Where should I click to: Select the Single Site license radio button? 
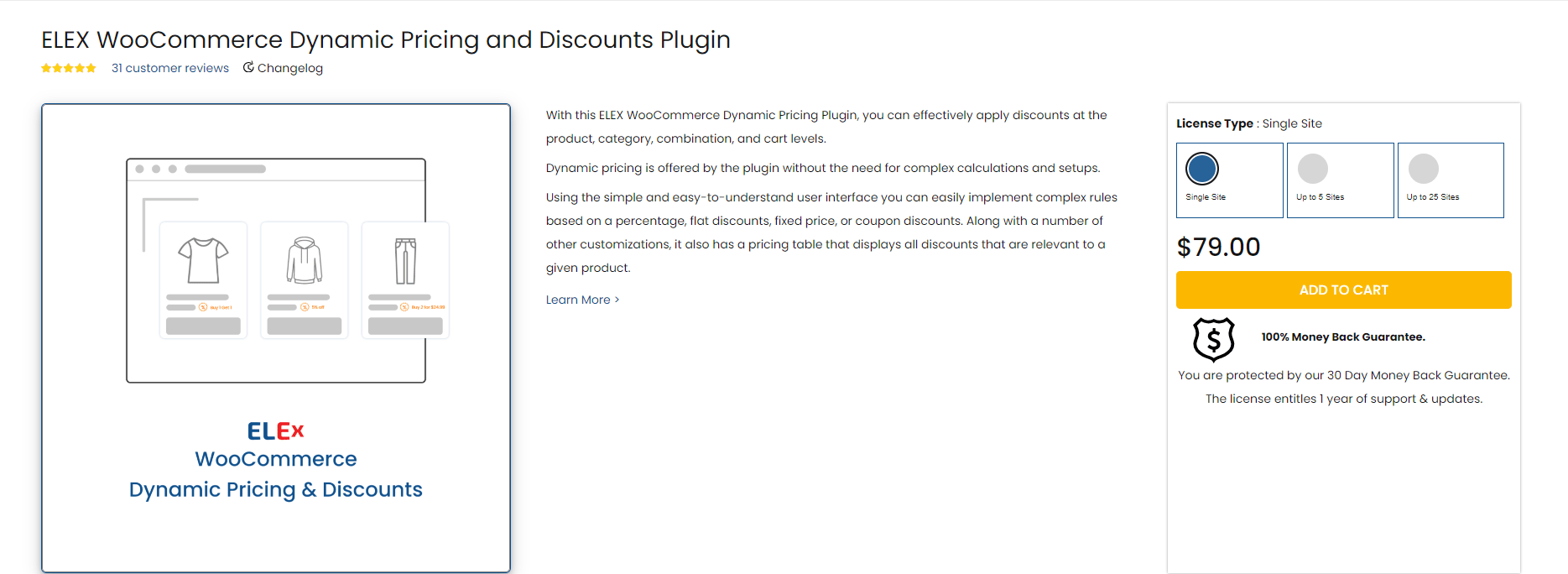[x=1201, y=168]
